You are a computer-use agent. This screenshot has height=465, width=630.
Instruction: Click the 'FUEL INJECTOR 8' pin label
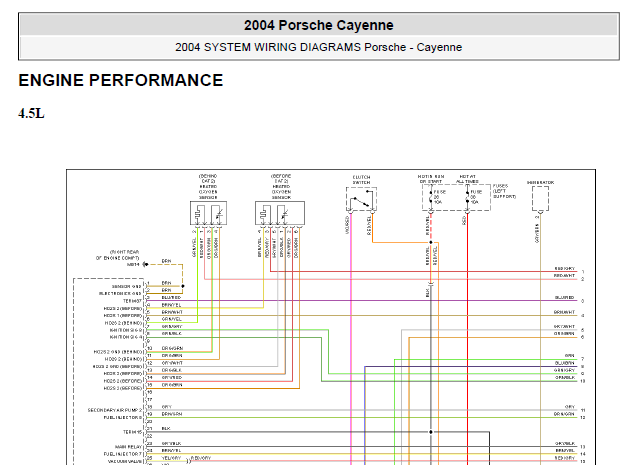pos(123,418)
